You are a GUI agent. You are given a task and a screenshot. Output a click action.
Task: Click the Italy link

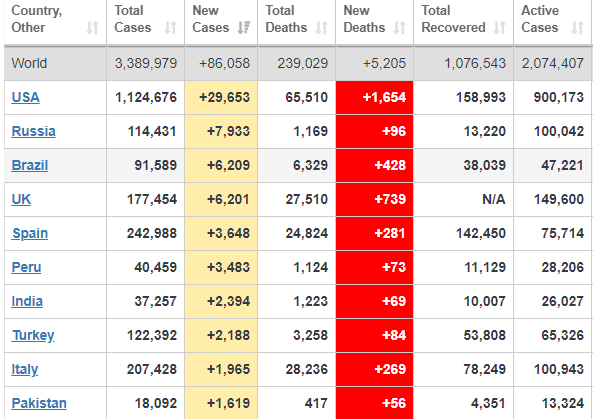click(25, 369)
